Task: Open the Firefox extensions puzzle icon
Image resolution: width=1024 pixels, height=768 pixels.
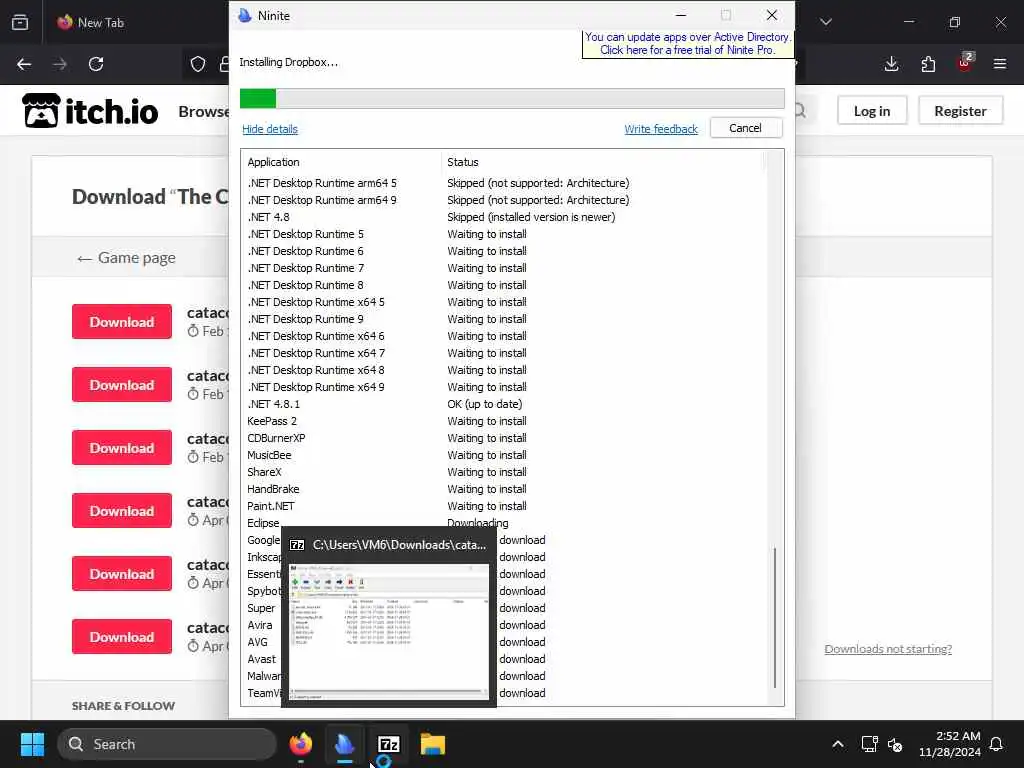Action: point(928,64)
